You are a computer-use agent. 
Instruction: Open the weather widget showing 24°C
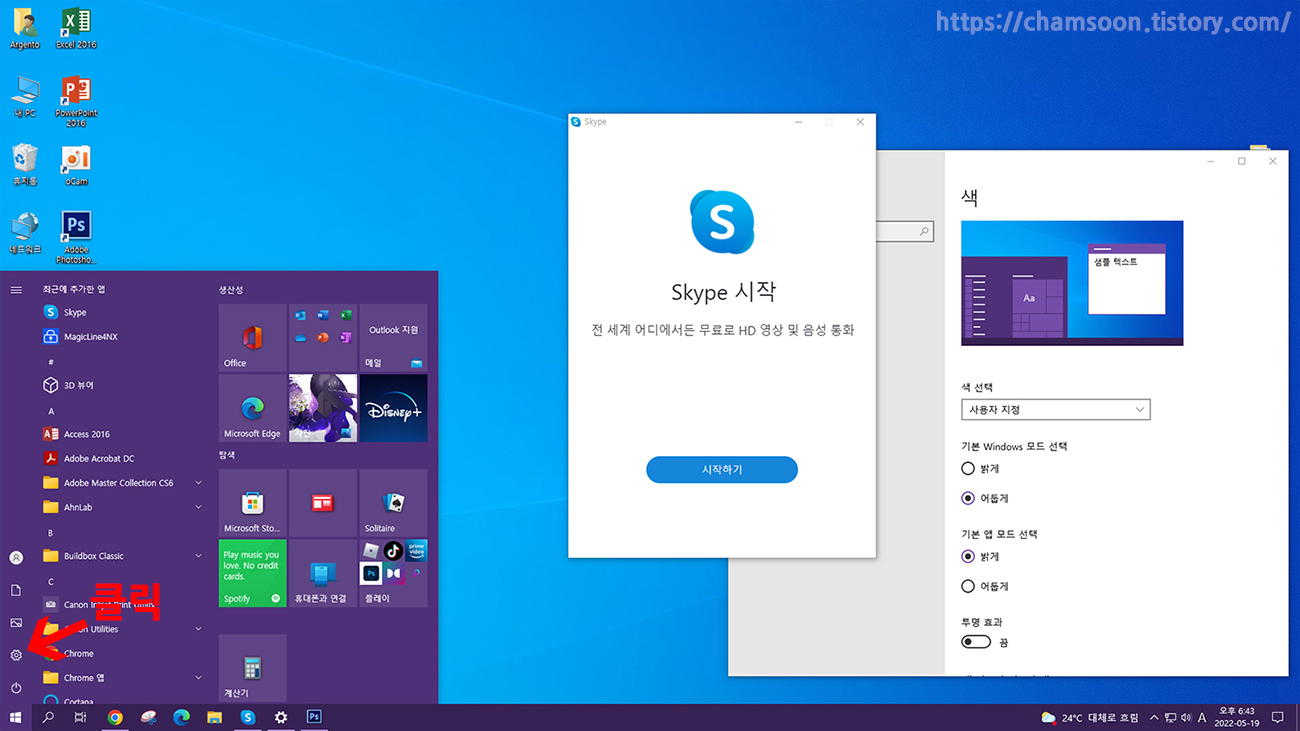[1090, 718]
